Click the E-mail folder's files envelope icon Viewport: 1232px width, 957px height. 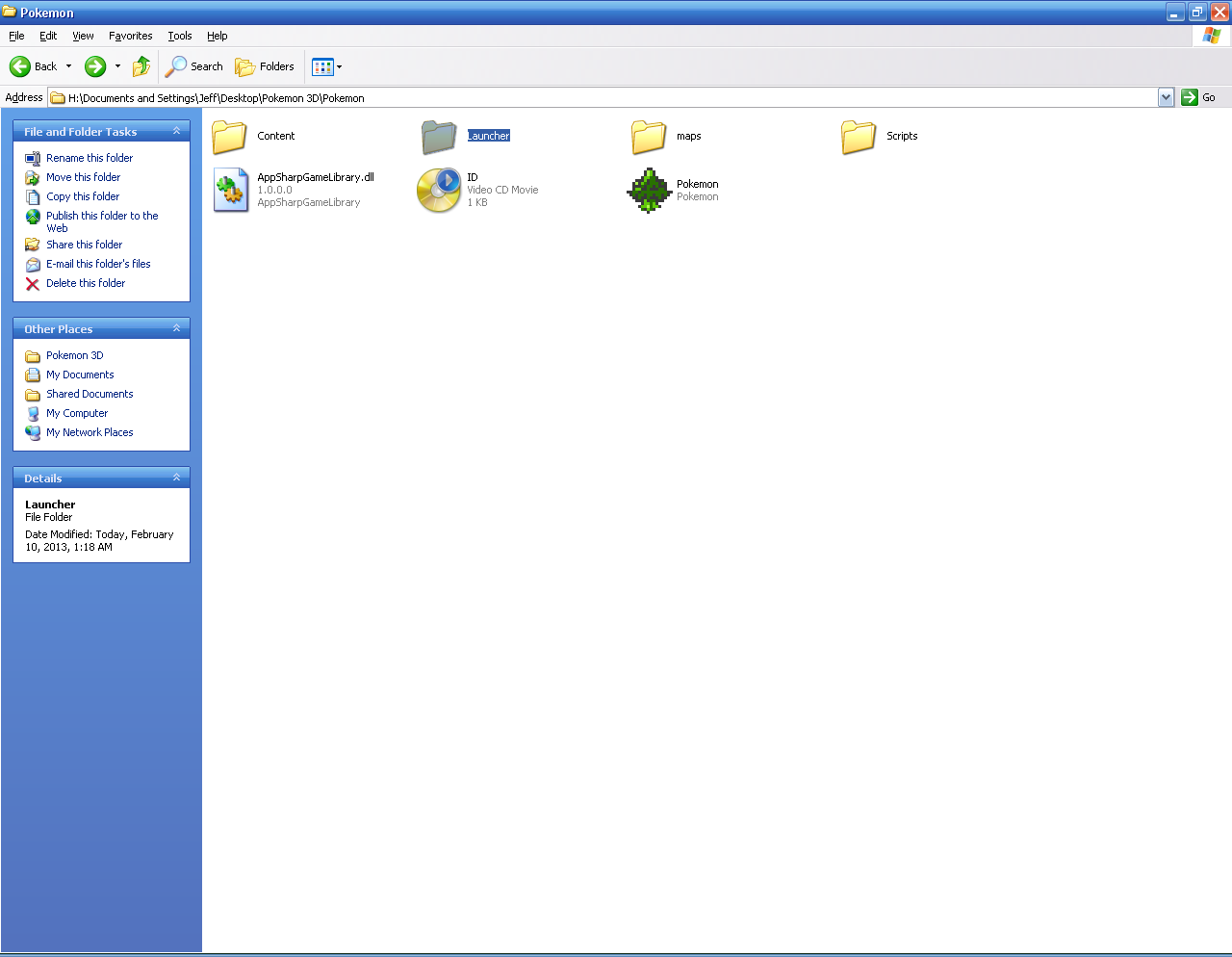click(33, 265)
